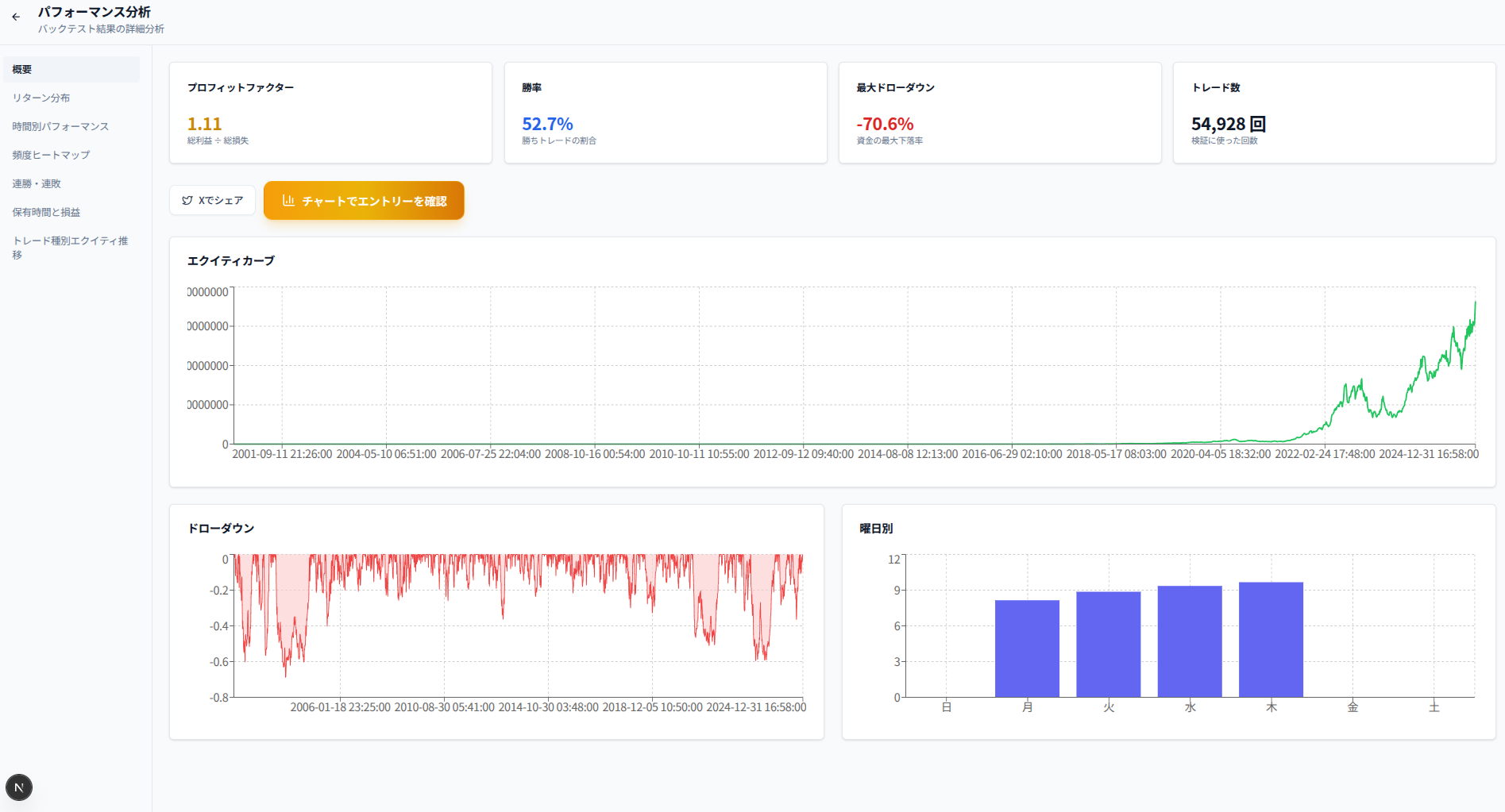Screen dimensions: 1505x812
Task: Open リターン分布 section
Action: coord(41,98)
